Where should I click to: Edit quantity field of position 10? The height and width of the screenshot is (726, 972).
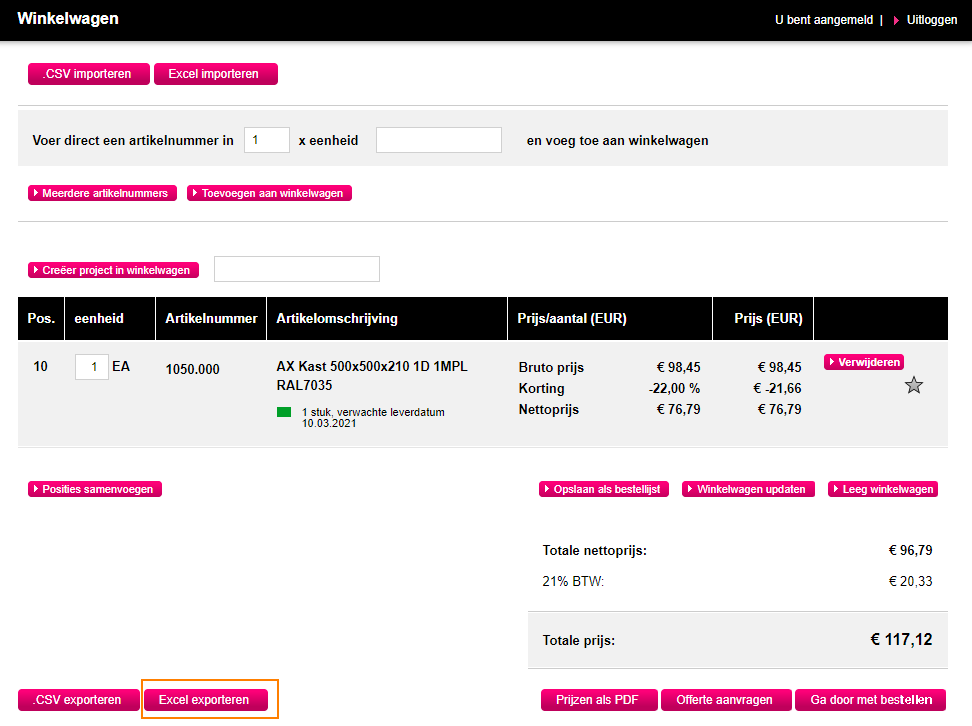point(92,366)
